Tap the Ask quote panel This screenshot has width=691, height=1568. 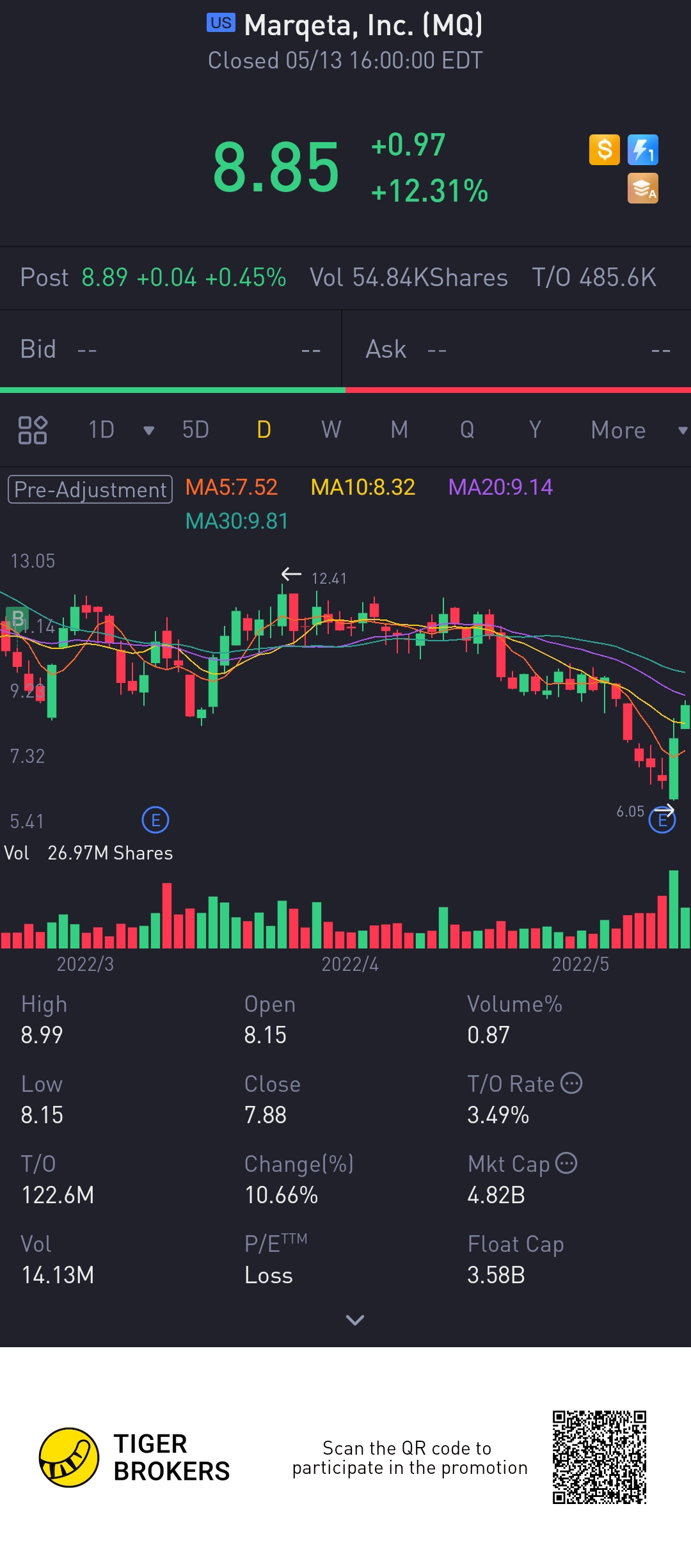click(x=517, y=349)
